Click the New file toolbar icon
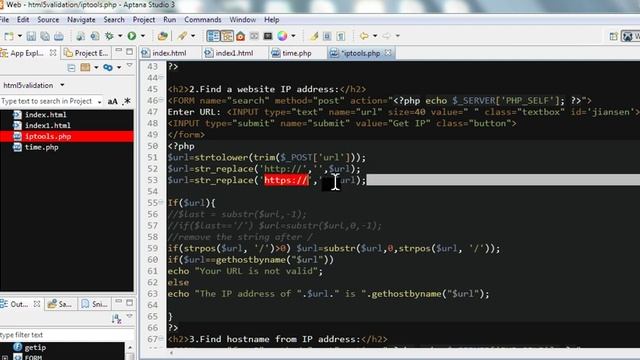This screenshot has width=640, height=360. pos(9,36)
